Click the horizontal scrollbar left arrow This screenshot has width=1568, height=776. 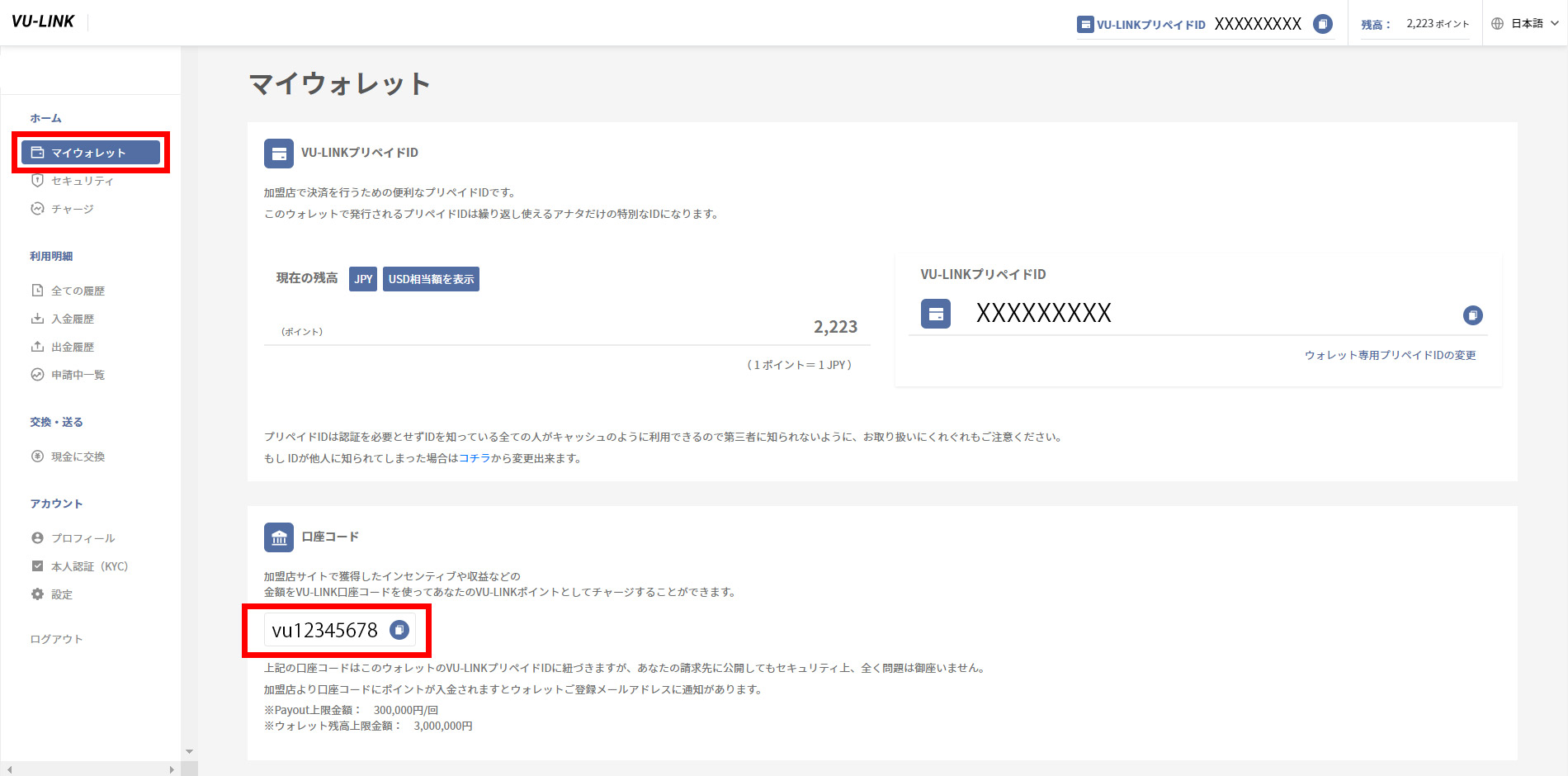pyautogui.click(x=8, y=769)
